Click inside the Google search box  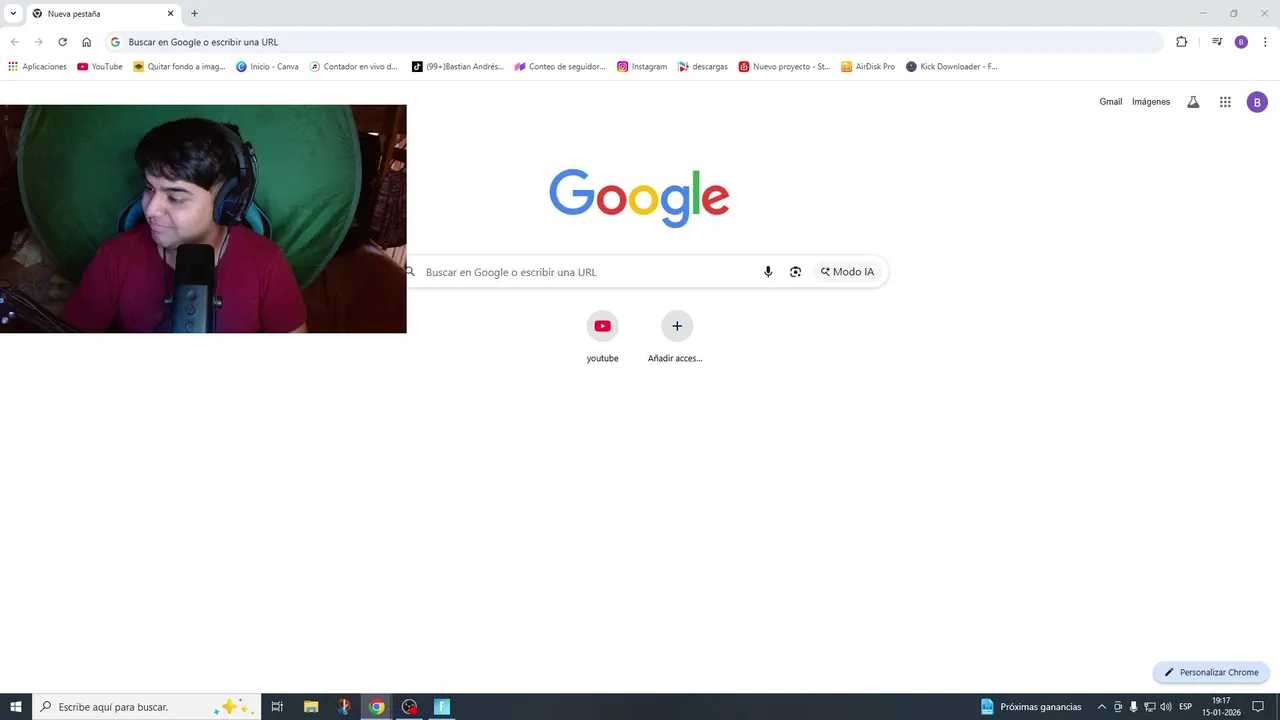tap(590, 272)
